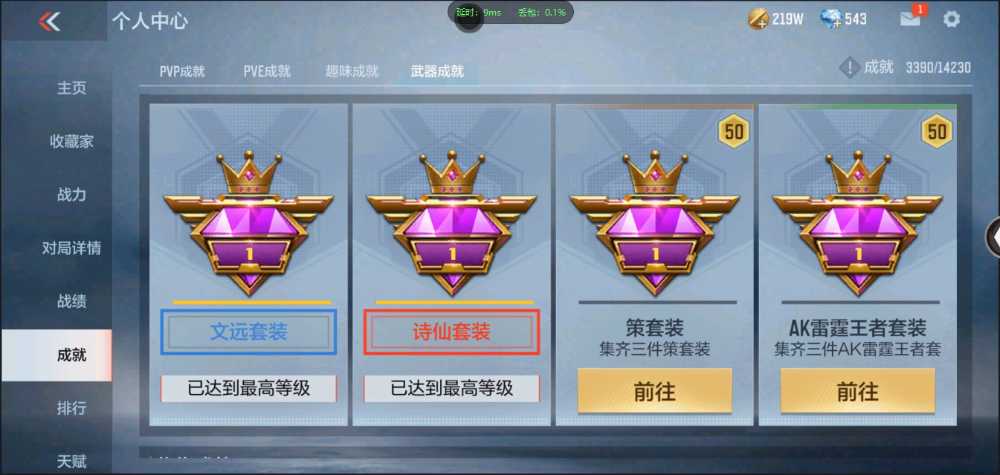Tap the achievement info exclamation icon
Image resolution: width=1000 pixels, height=475 pixels.
[x=849, y=67]
